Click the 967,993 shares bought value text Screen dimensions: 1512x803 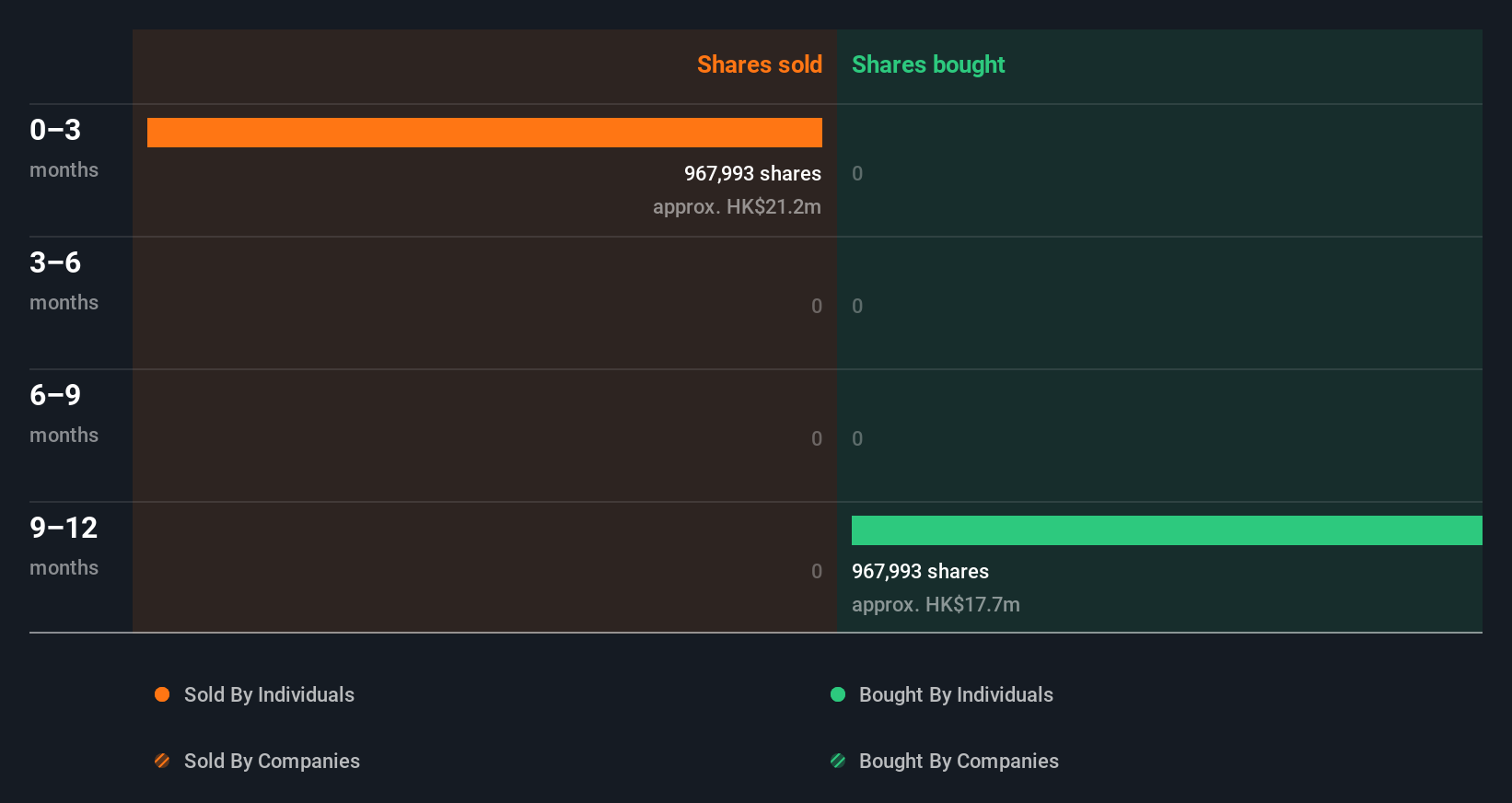click(x=920, y=571)
